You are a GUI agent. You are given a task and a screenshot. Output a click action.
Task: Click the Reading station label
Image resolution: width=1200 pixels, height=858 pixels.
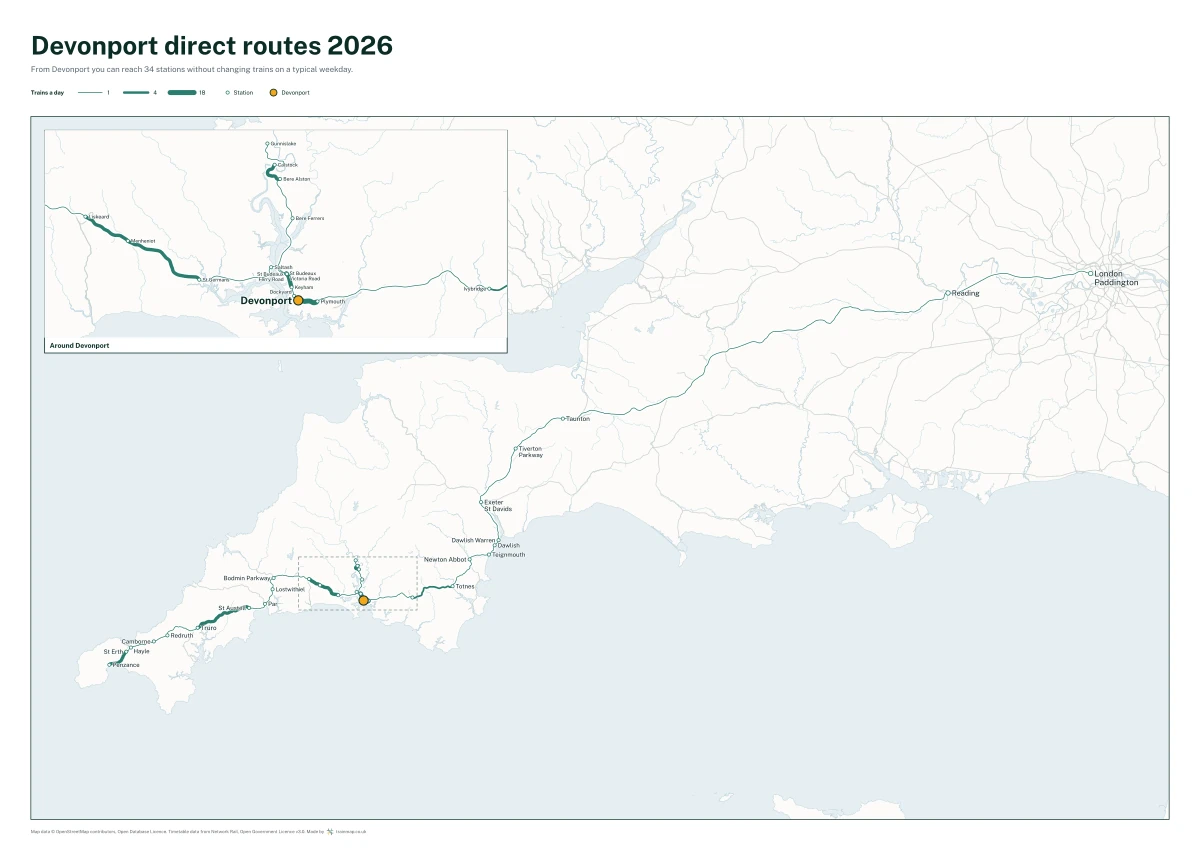[x=966, y=293]
